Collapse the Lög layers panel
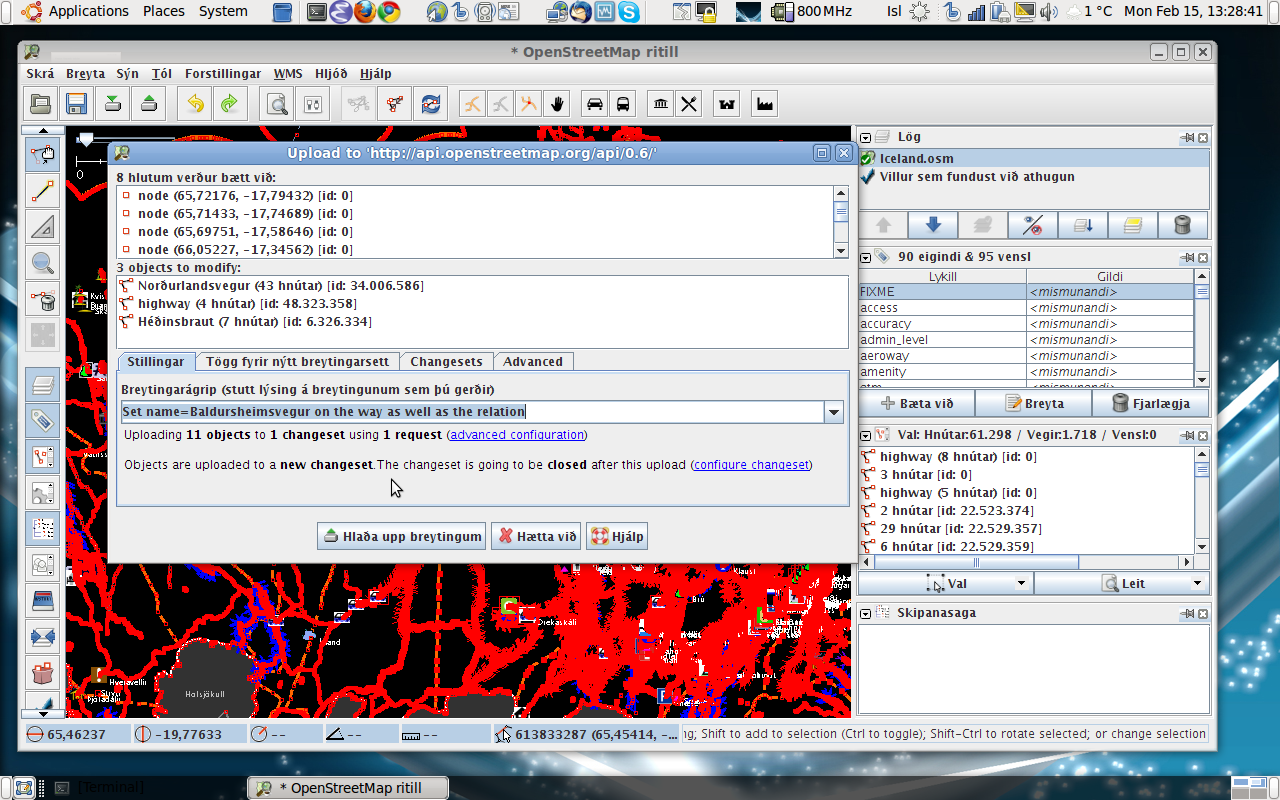This screenshot has height=800, width=1280. pos(866,137)
